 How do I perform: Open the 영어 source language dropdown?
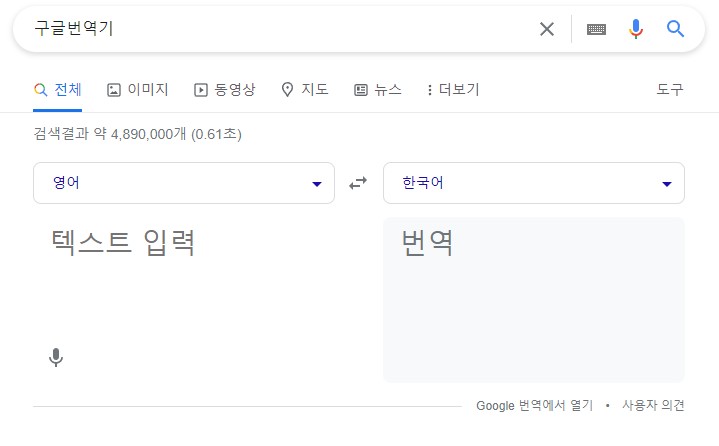pyautogui.click(x=184, y=183)
